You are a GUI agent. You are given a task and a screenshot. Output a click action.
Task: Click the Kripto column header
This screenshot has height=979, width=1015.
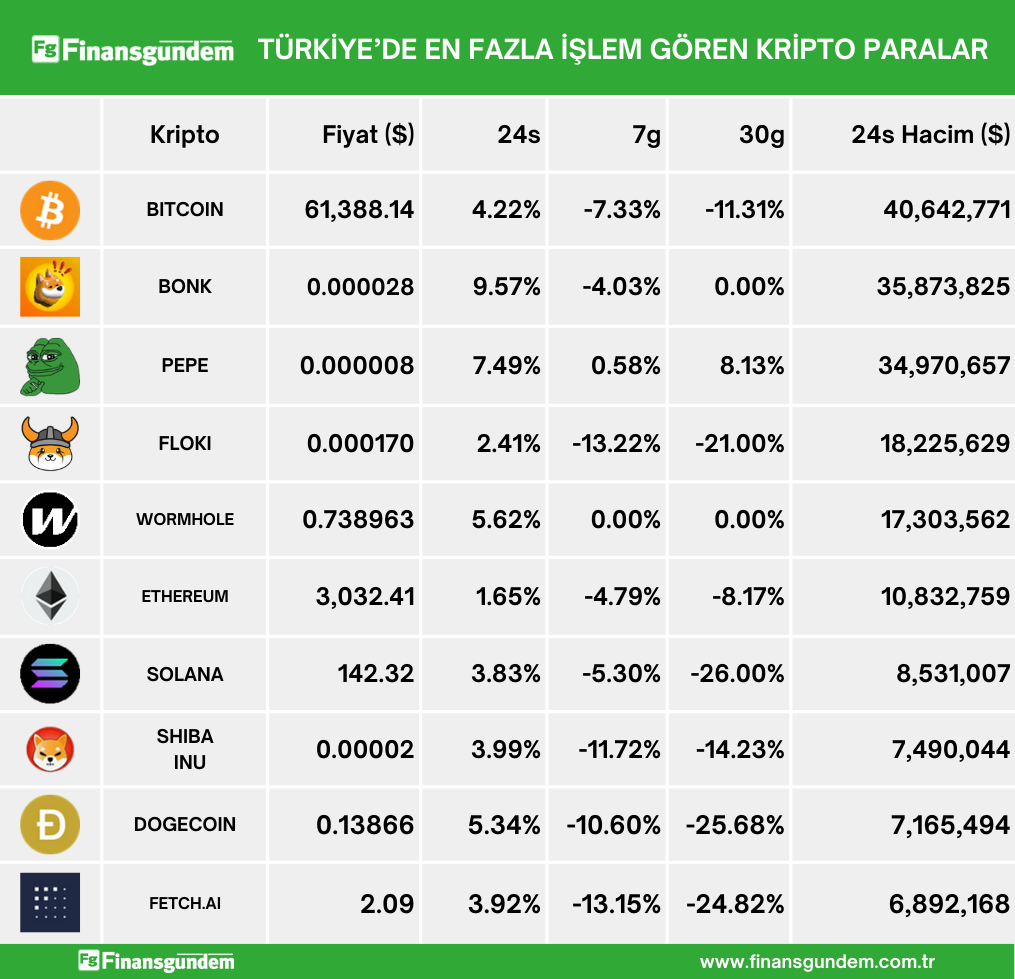pyautogui.click(x=184, y=135)
